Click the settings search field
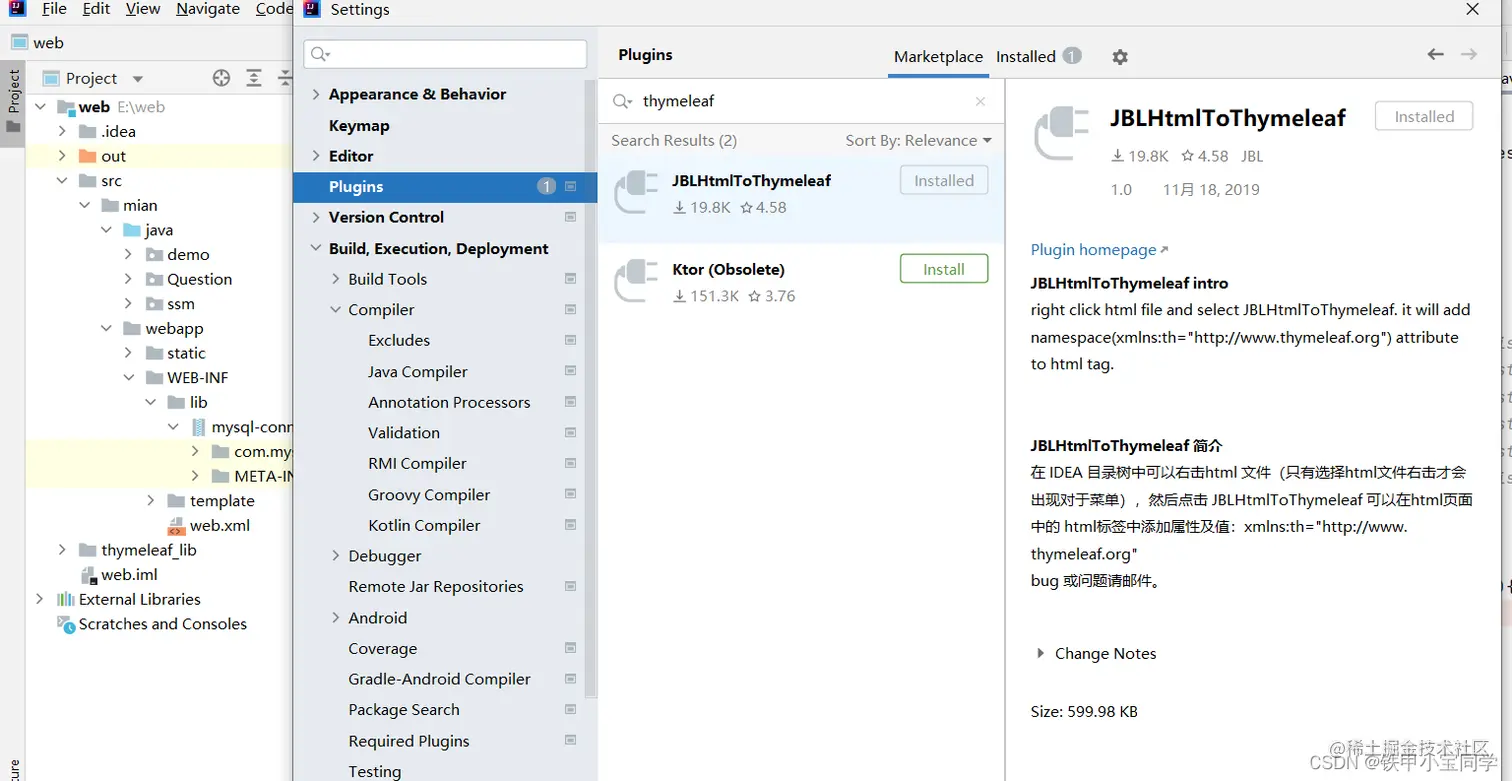The image size is (1512, 781). coord(445,54)
